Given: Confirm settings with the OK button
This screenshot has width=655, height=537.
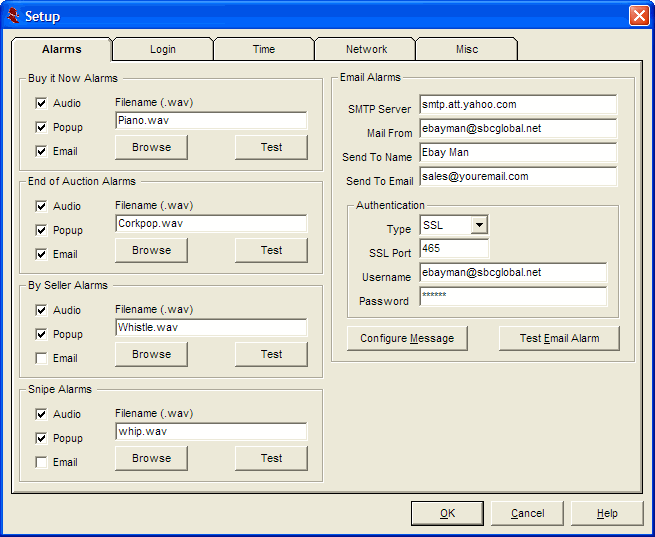Looking at the screenshot, I should click(x=447, y=513).
